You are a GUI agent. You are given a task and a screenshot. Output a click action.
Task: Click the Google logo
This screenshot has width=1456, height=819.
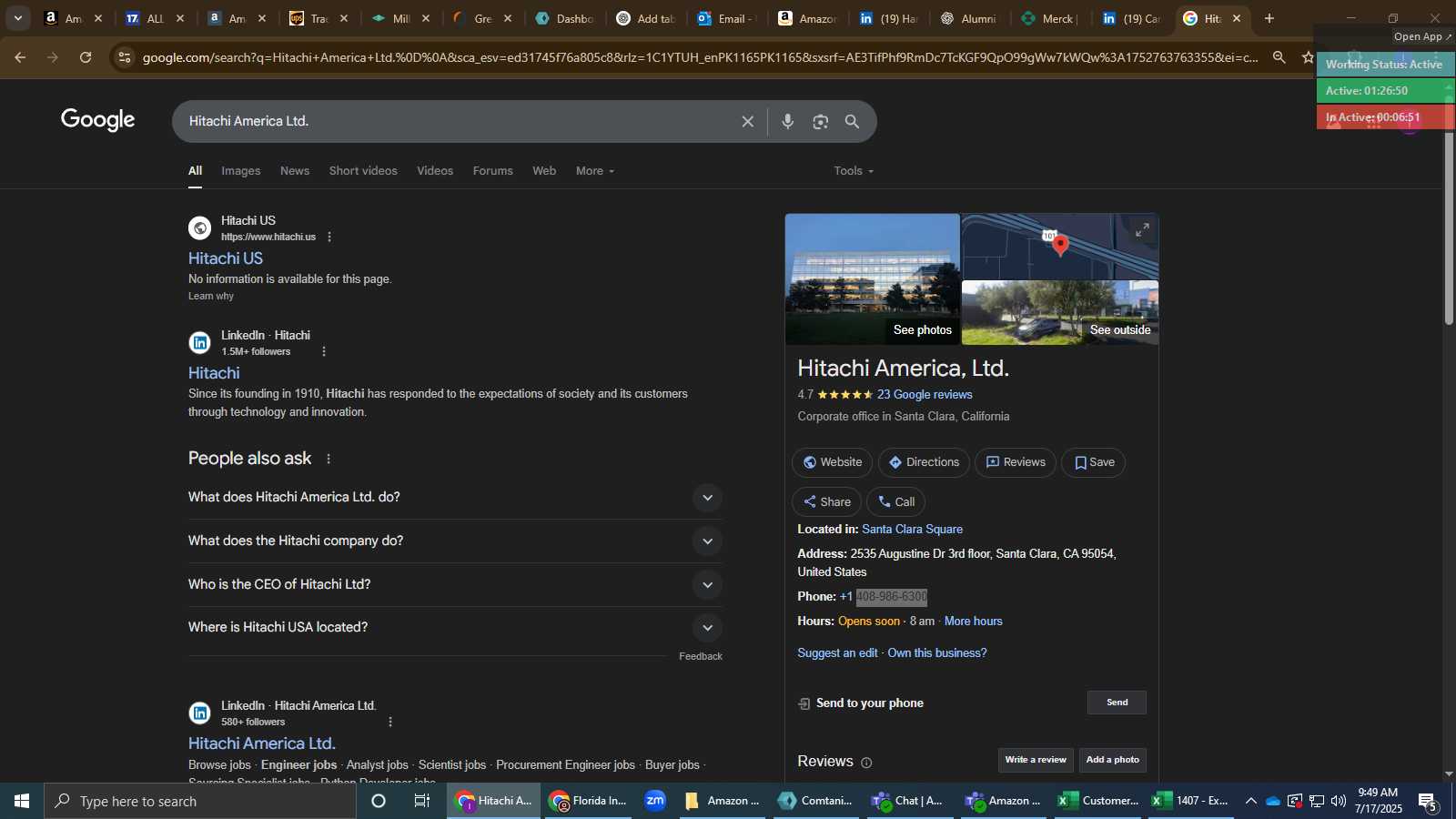pyautogui.click(x=98, y=120)
